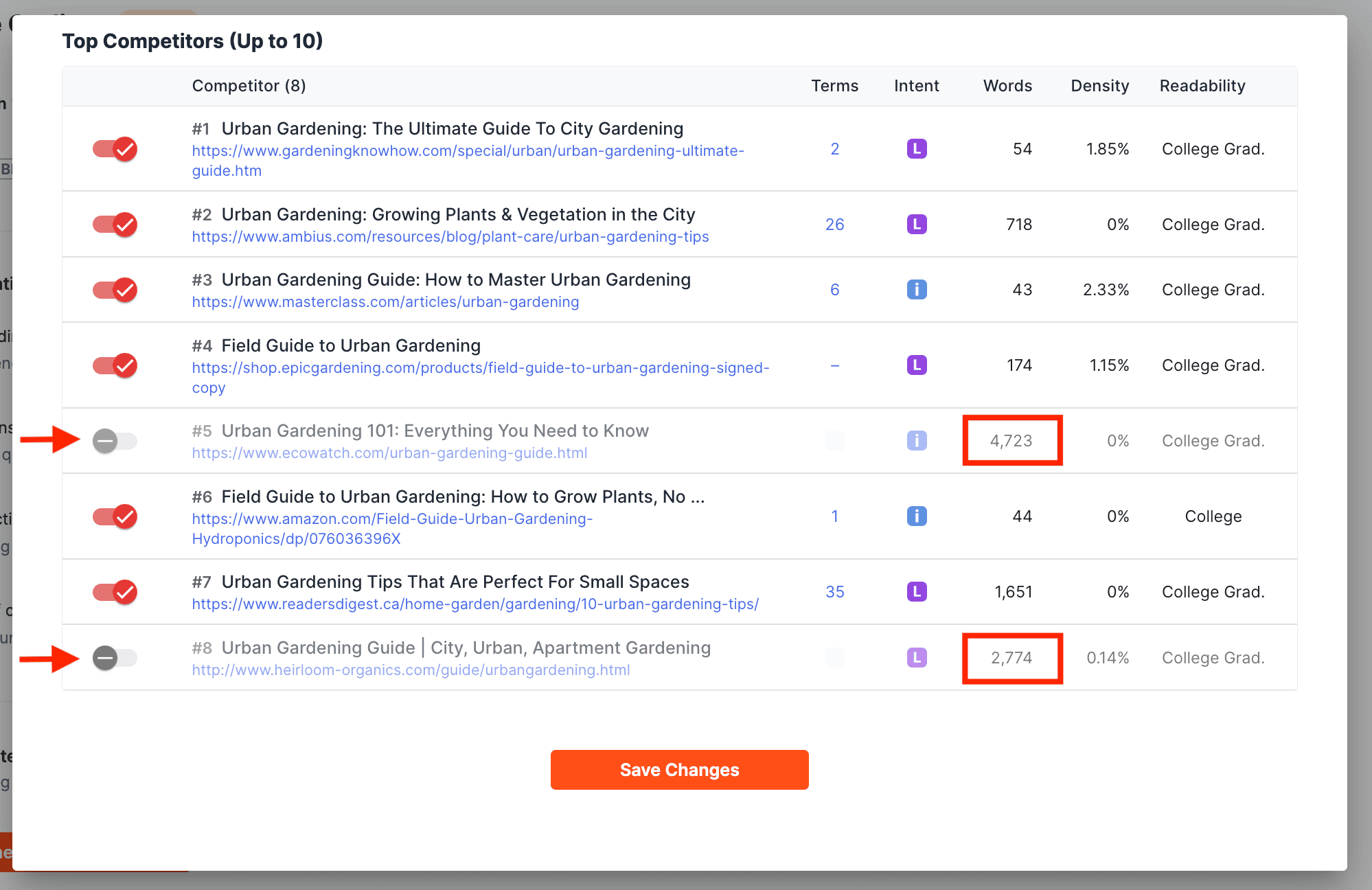Click terms count 1 for competitor #6
This screenshot has width=1372, height=890.
click(x=835, y=516)
